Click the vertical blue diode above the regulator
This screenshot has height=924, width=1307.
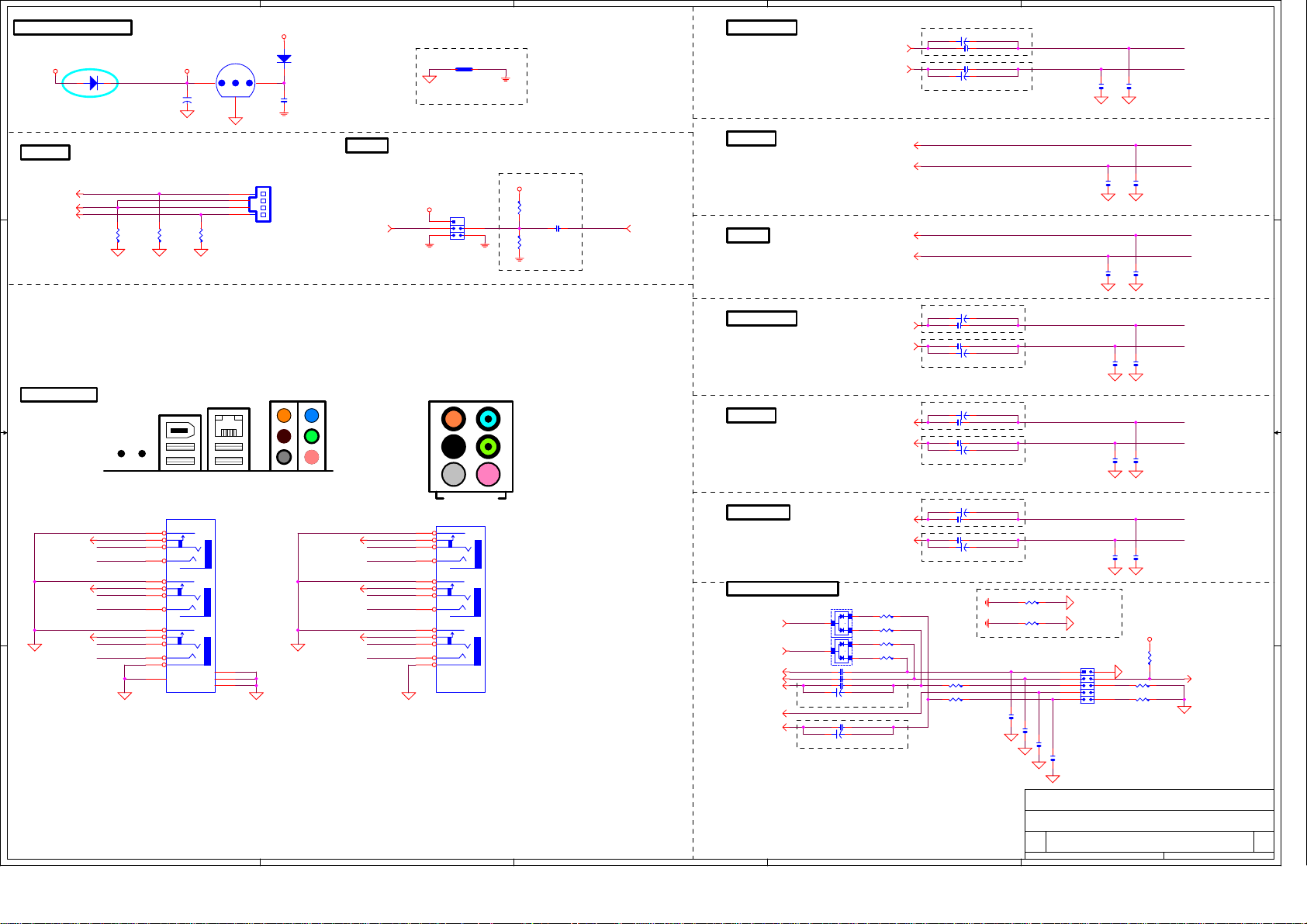tap(284, 58)
